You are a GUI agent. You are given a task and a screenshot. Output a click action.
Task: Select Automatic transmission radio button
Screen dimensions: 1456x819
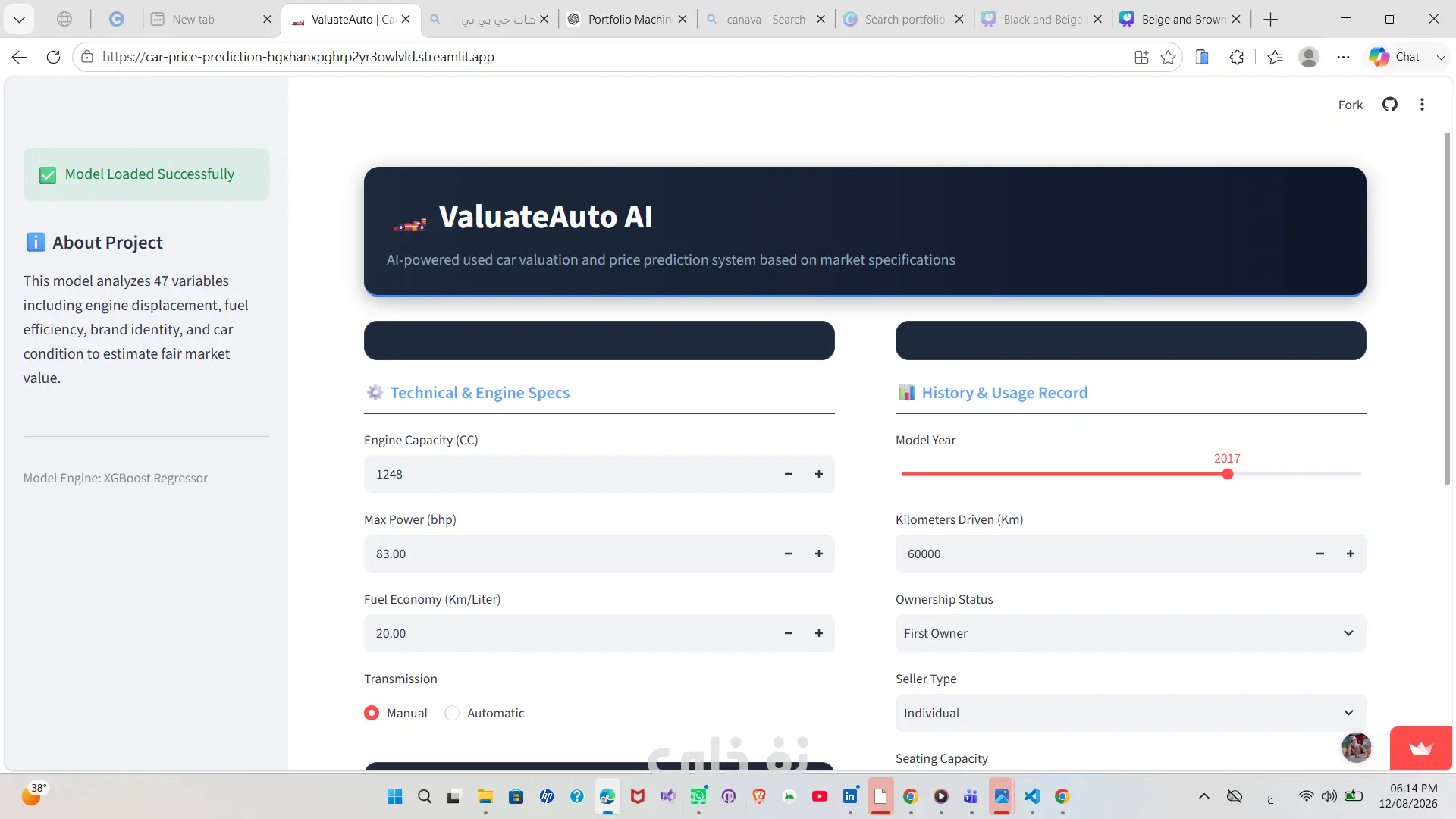(x=452, y=713)
